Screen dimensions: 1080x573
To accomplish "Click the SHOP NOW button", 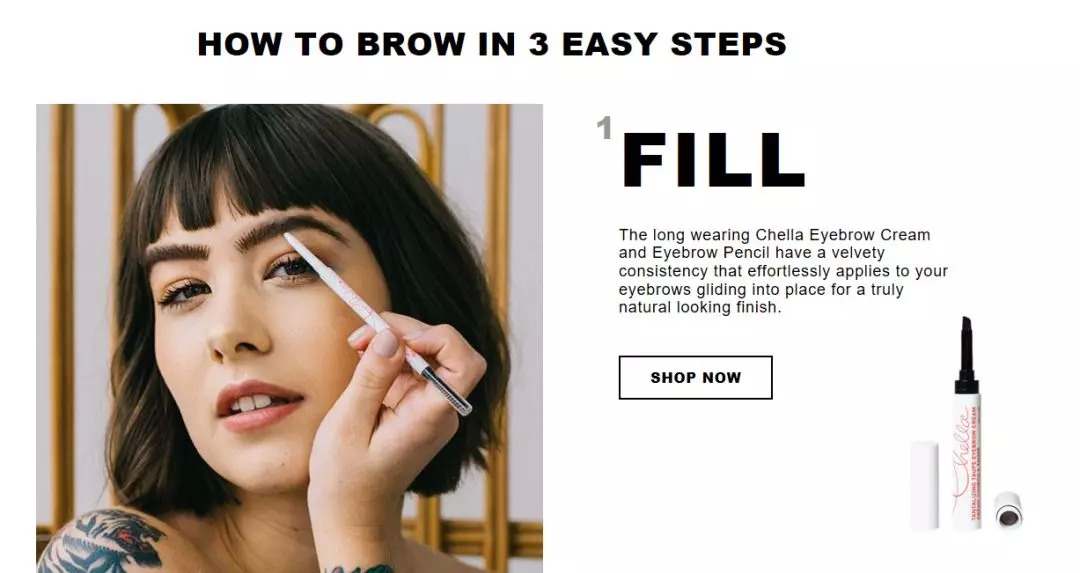I will pyautogui.click(x=695, y=377).
